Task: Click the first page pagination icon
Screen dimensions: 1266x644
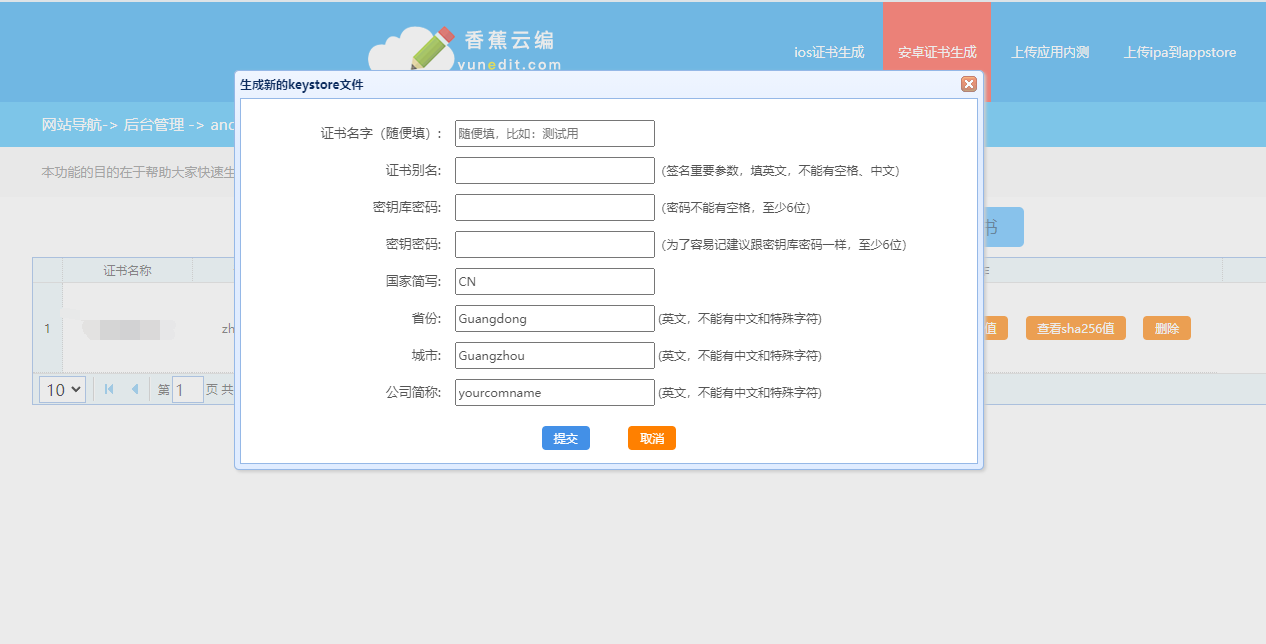Action: (x=109, y=390)
